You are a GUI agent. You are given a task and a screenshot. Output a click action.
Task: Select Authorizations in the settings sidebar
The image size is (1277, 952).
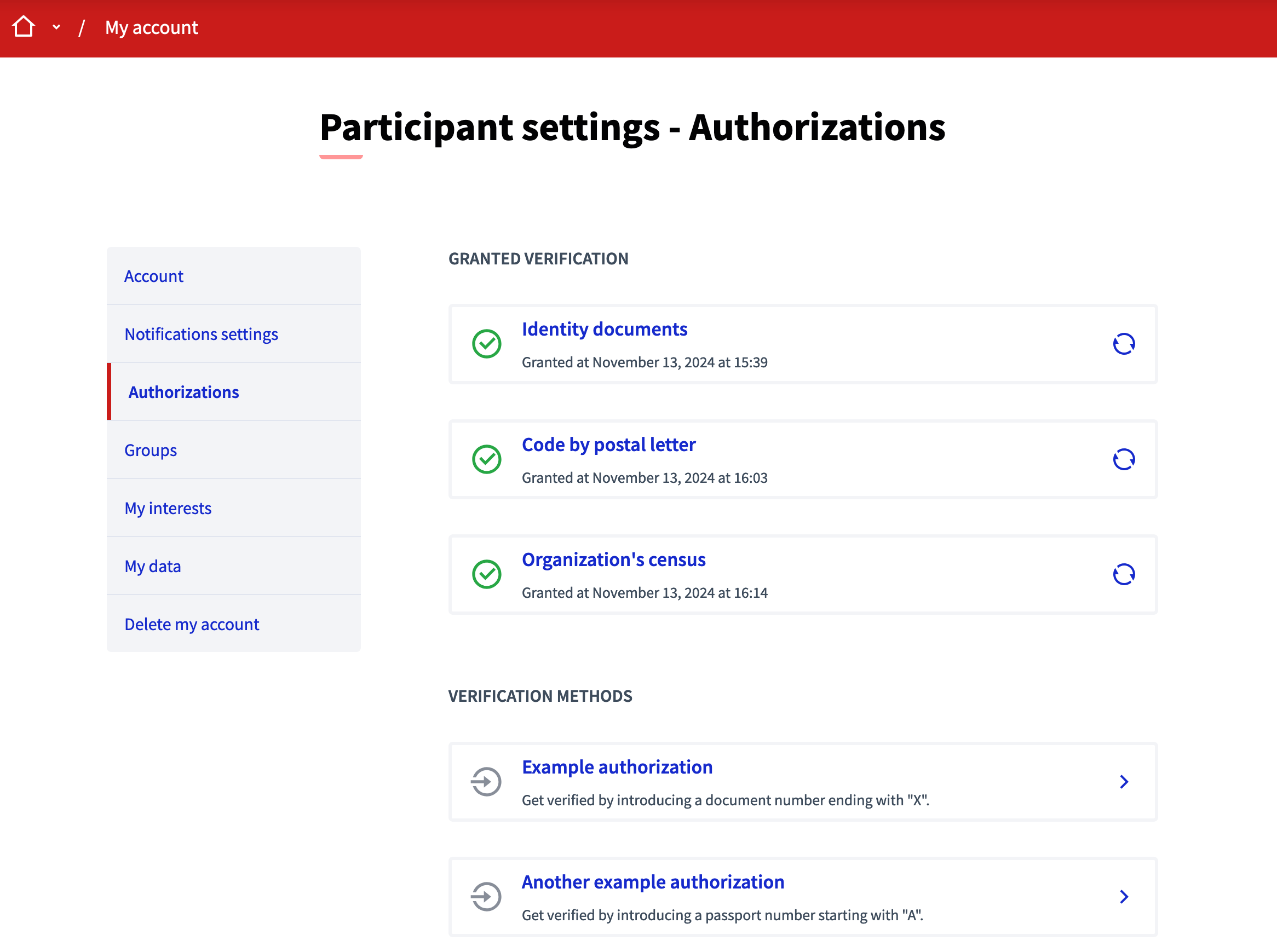(x=183, y=392)
